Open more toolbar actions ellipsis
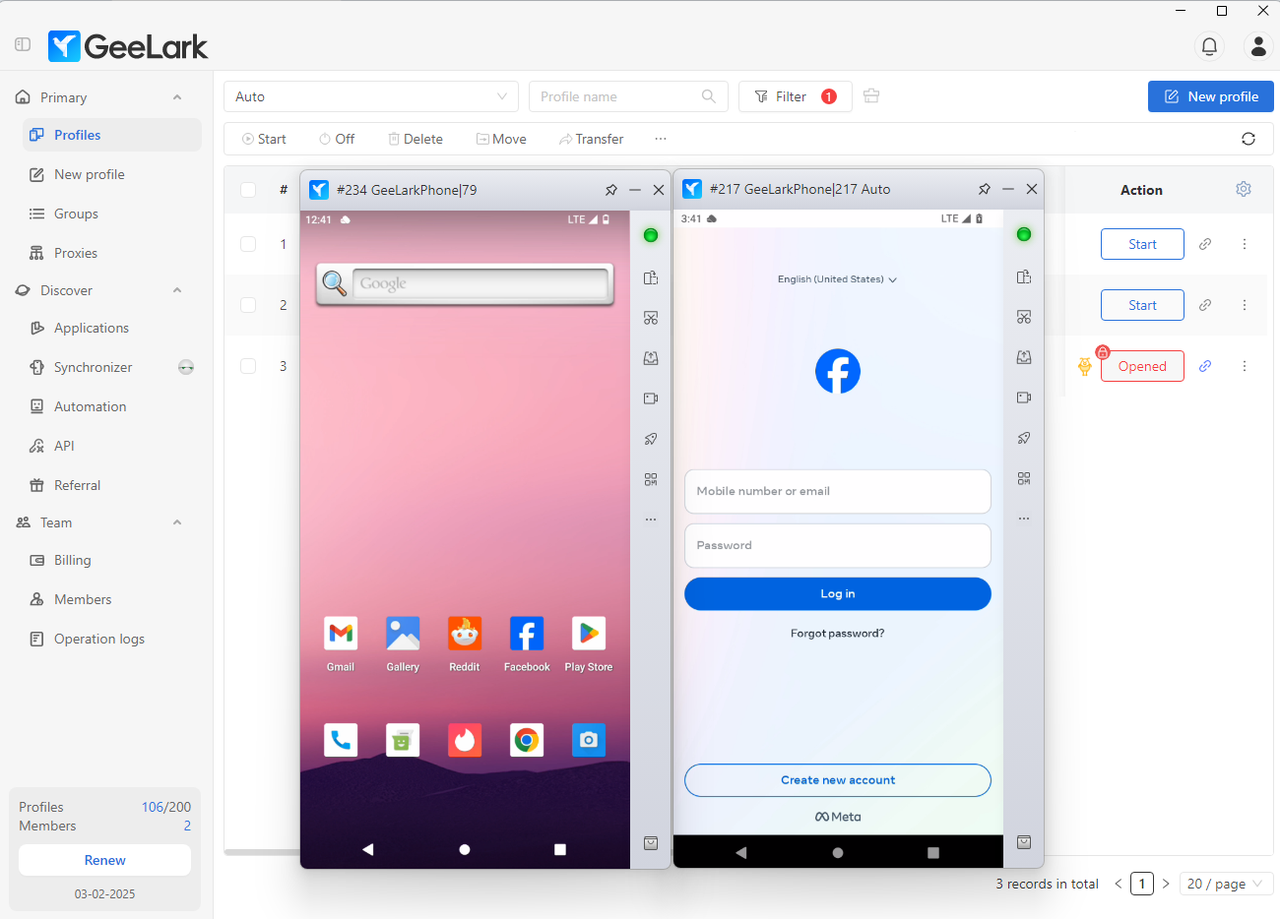This screenshot has height=919, width=1280. point(660,139)
